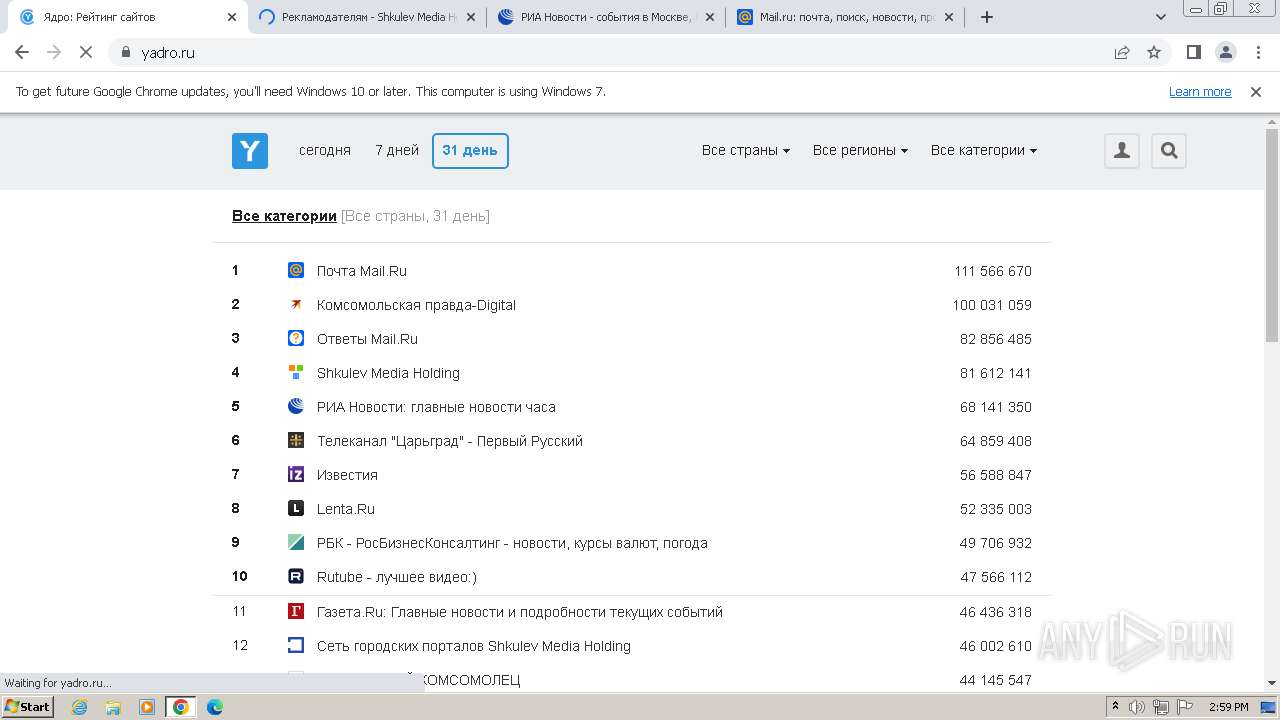Click the volume icon in system tray
Screen dimensions: 1280x720
(x=1137, y=707)
